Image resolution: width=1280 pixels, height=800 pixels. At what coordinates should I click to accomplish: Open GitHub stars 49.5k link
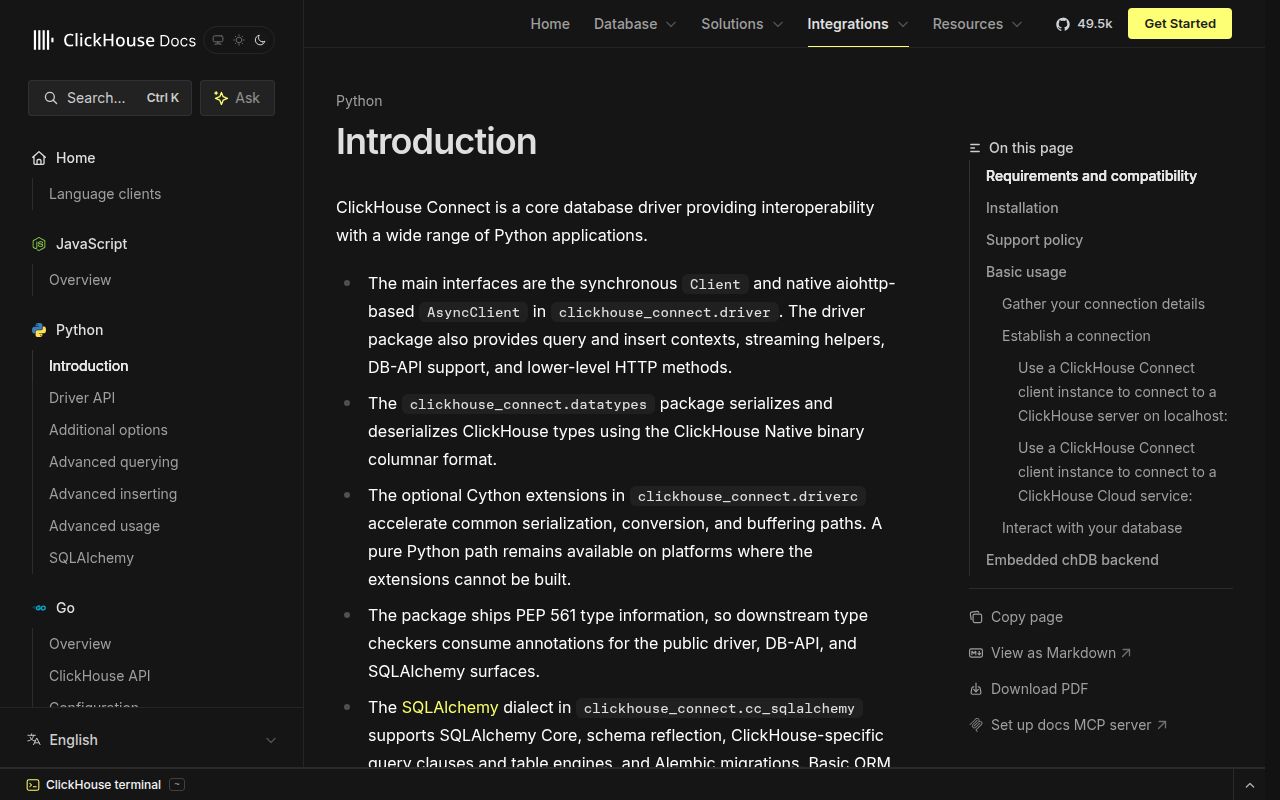1084,24
